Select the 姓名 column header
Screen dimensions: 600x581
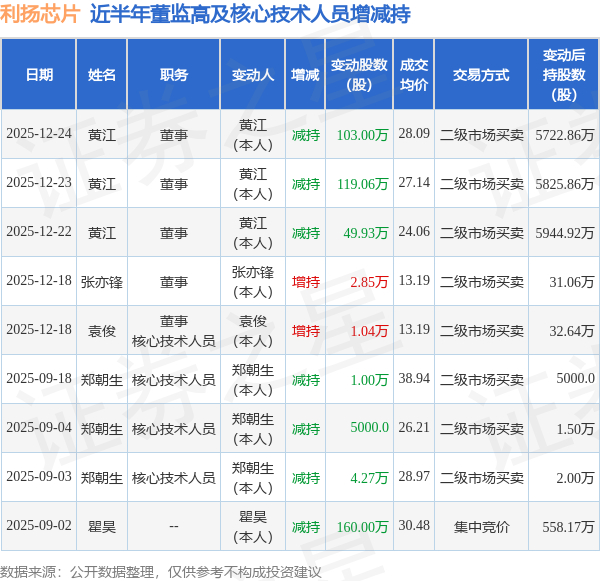tap(102, 75)
